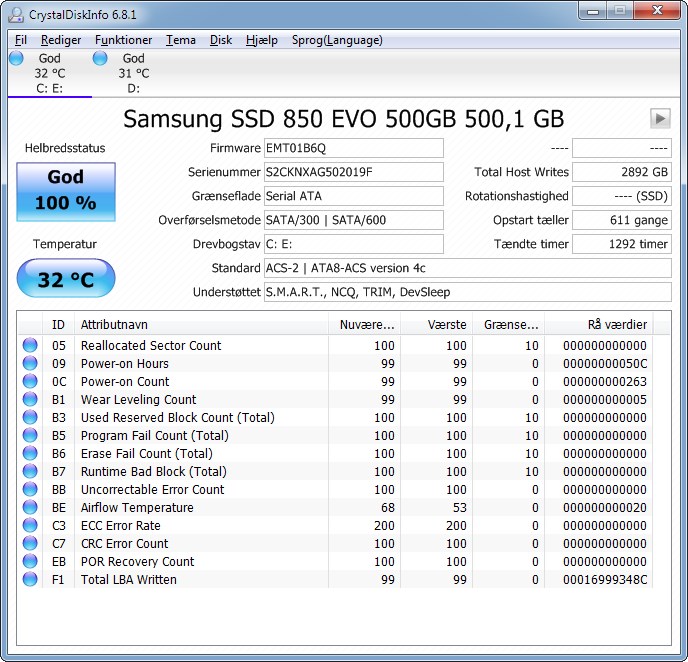Click the Grænseflade field Serial ATA
This screenshot has height=662, width=688.
coord(354,196)
